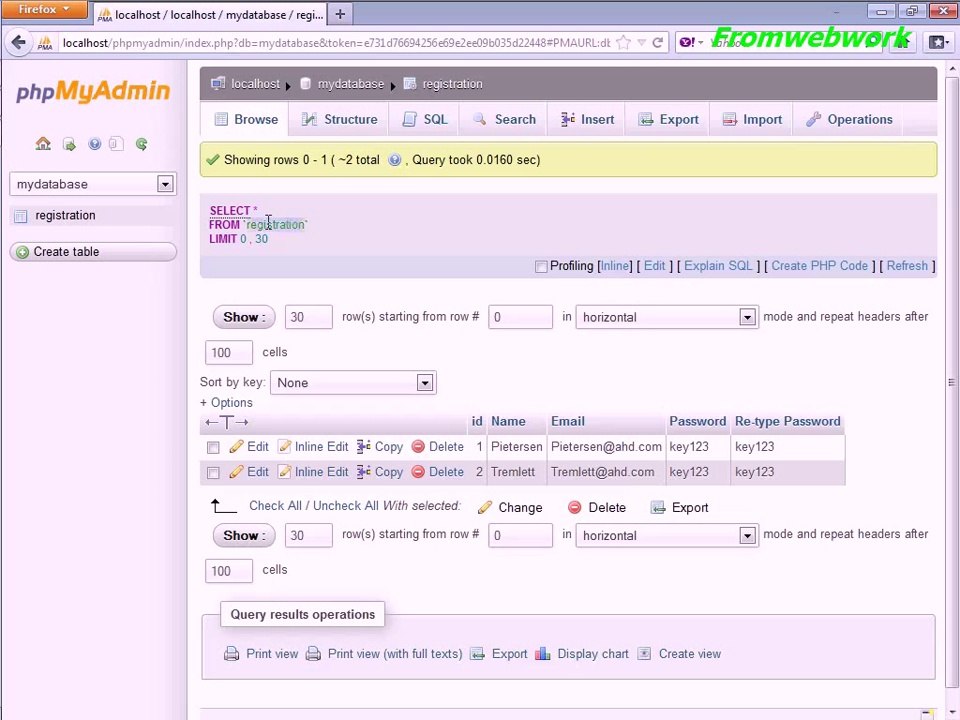
Task: Open the SQL tab
Action: coord(425,119)
